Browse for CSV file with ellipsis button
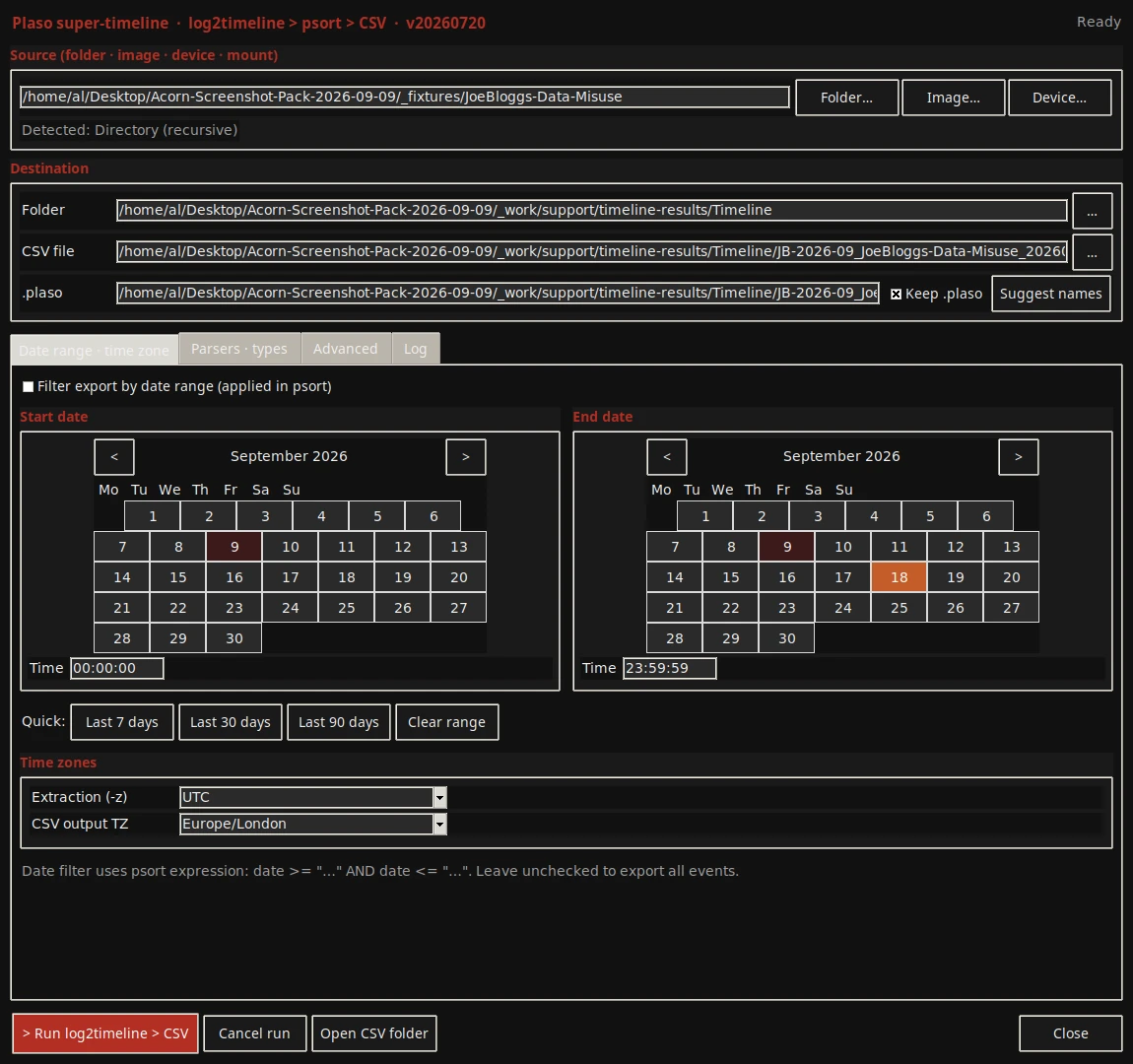Image resolution: width=1133 pixels, height=1064 pixels. [1092, 253]
